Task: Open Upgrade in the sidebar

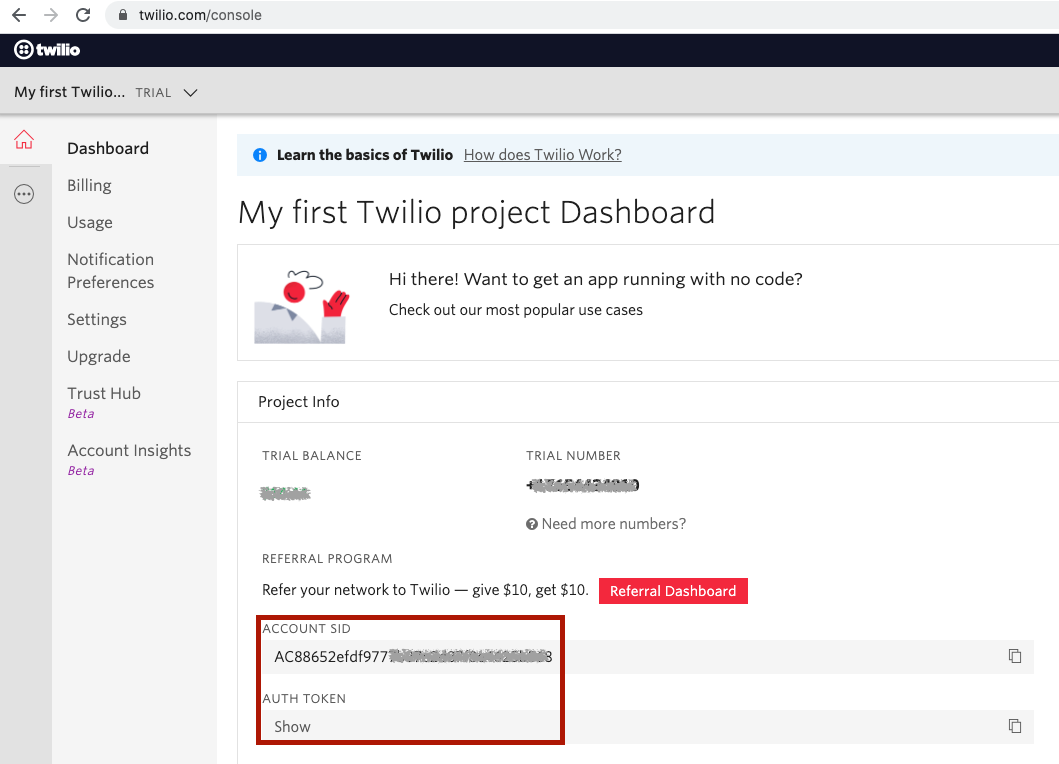Action: 99,357
